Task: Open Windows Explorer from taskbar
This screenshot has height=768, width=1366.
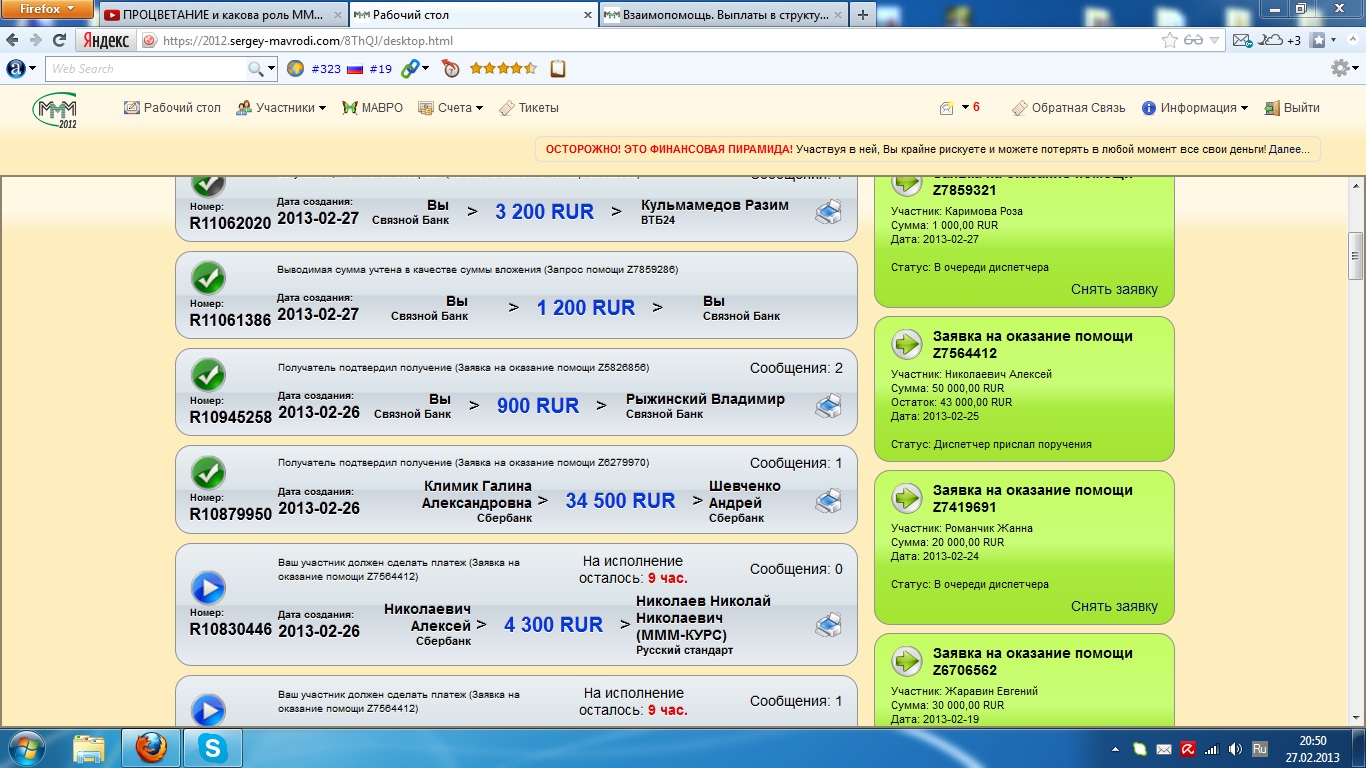Action: [x=88, y=748]
